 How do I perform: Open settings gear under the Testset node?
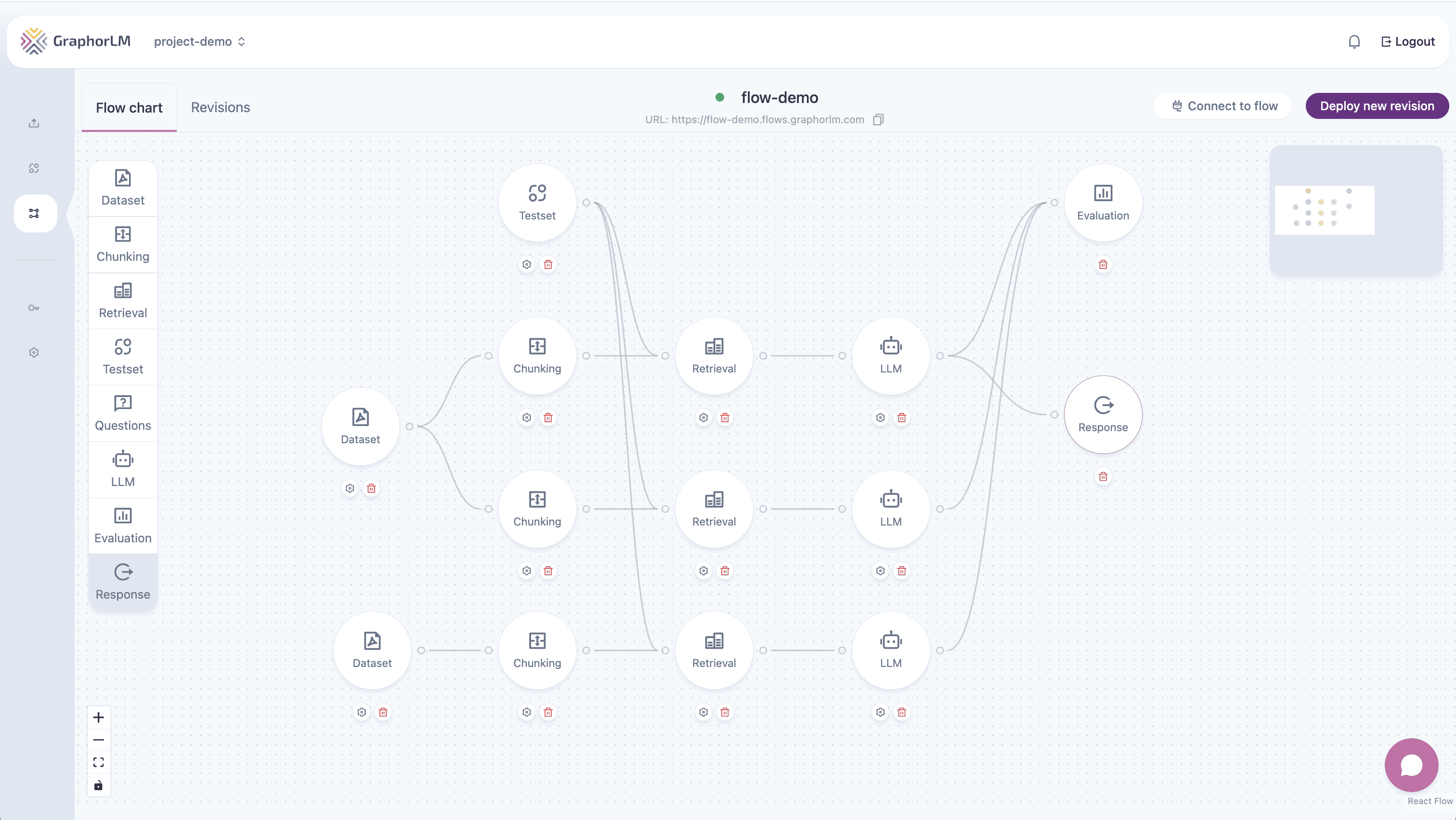[526, 264]
